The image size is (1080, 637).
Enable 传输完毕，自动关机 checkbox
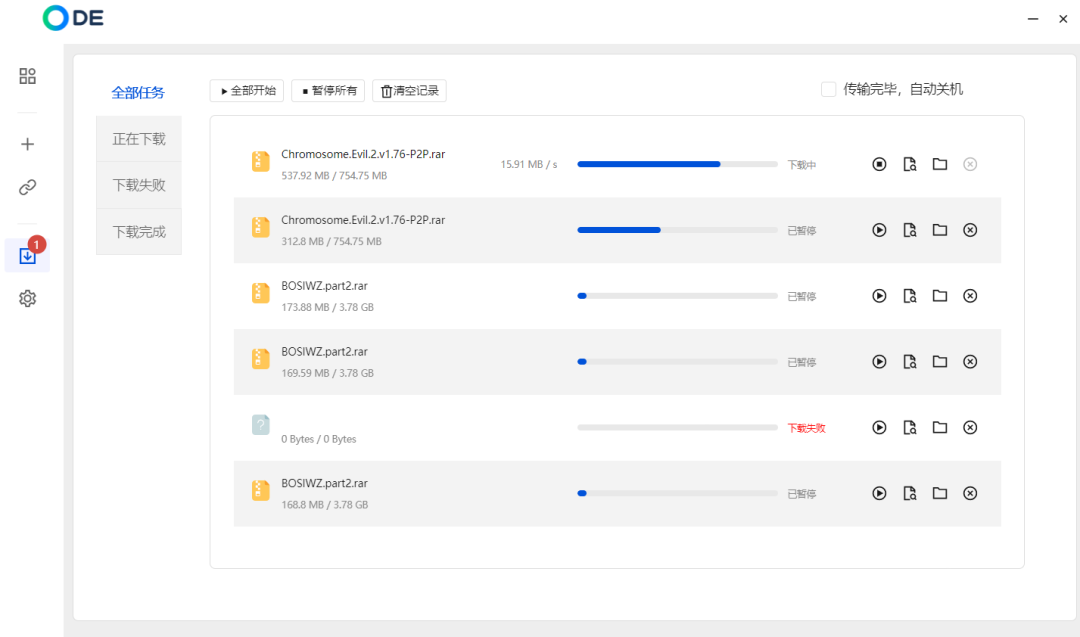pos(828,89)
